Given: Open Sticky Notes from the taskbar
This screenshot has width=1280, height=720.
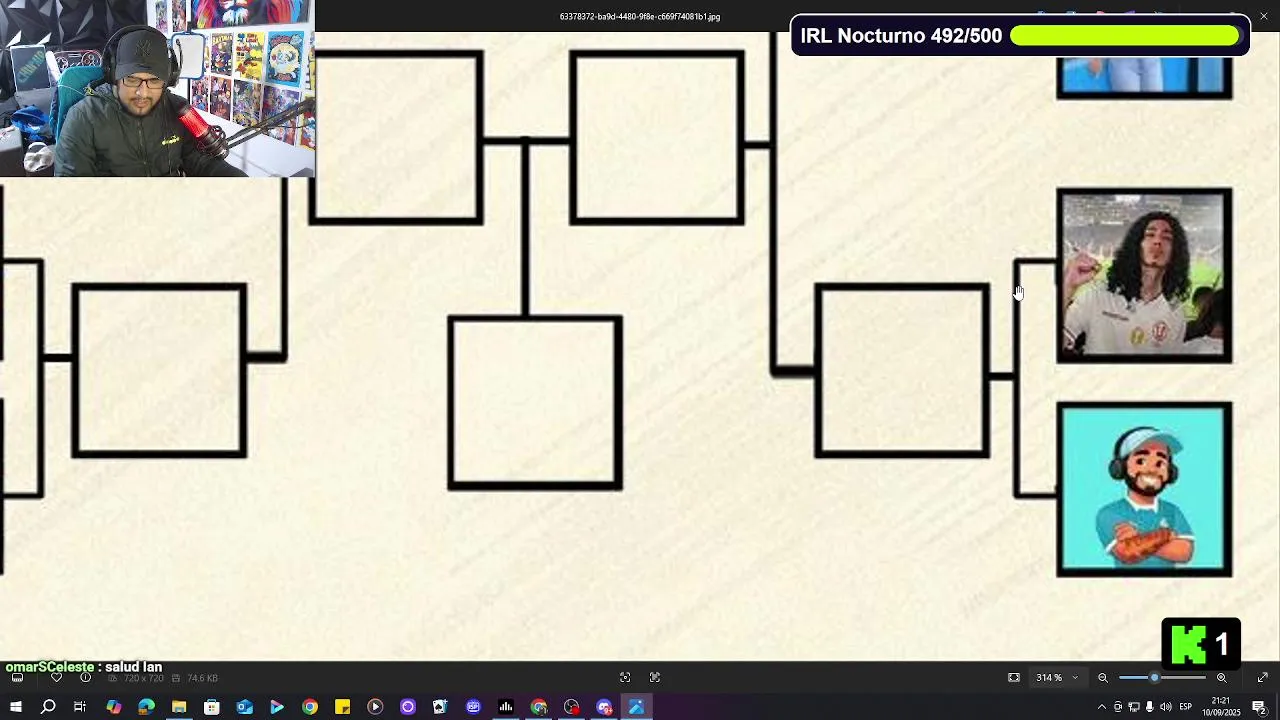Looking at the screenshot, I should (342, 708).
